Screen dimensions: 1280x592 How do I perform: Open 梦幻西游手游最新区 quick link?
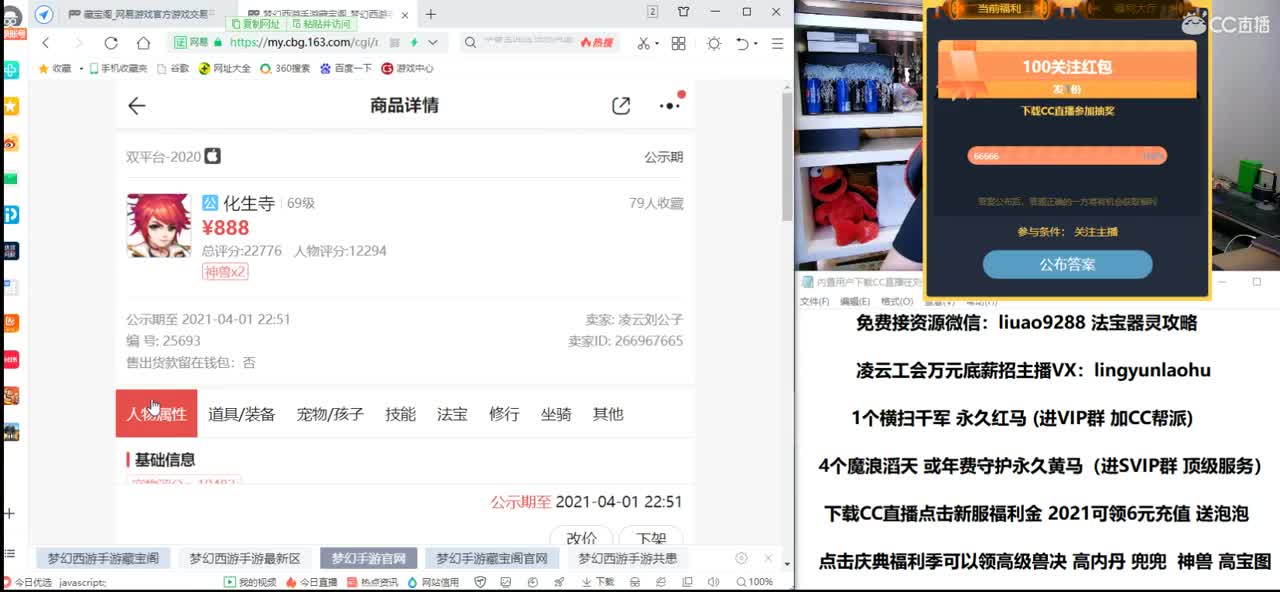[245, 558]
